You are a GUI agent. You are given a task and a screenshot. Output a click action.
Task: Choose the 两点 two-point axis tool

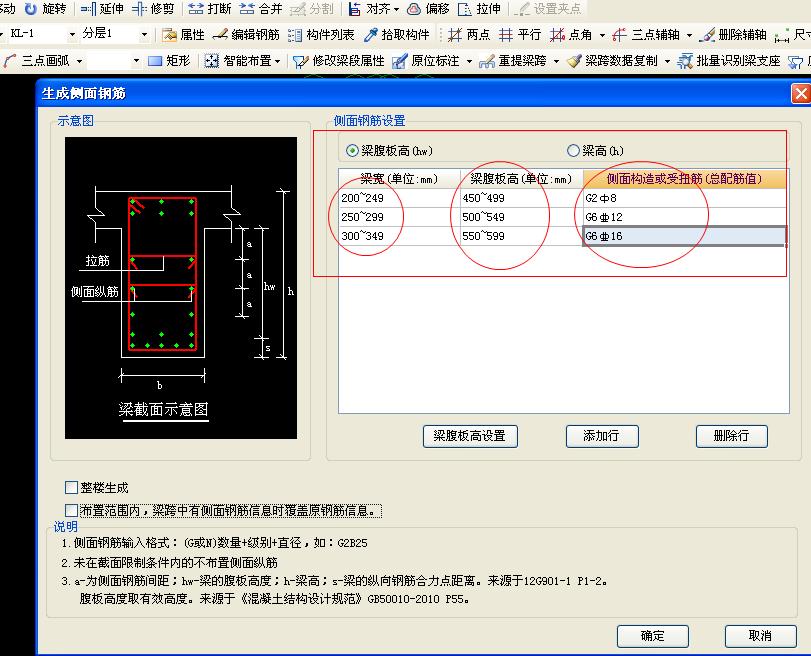coord(469,35)
